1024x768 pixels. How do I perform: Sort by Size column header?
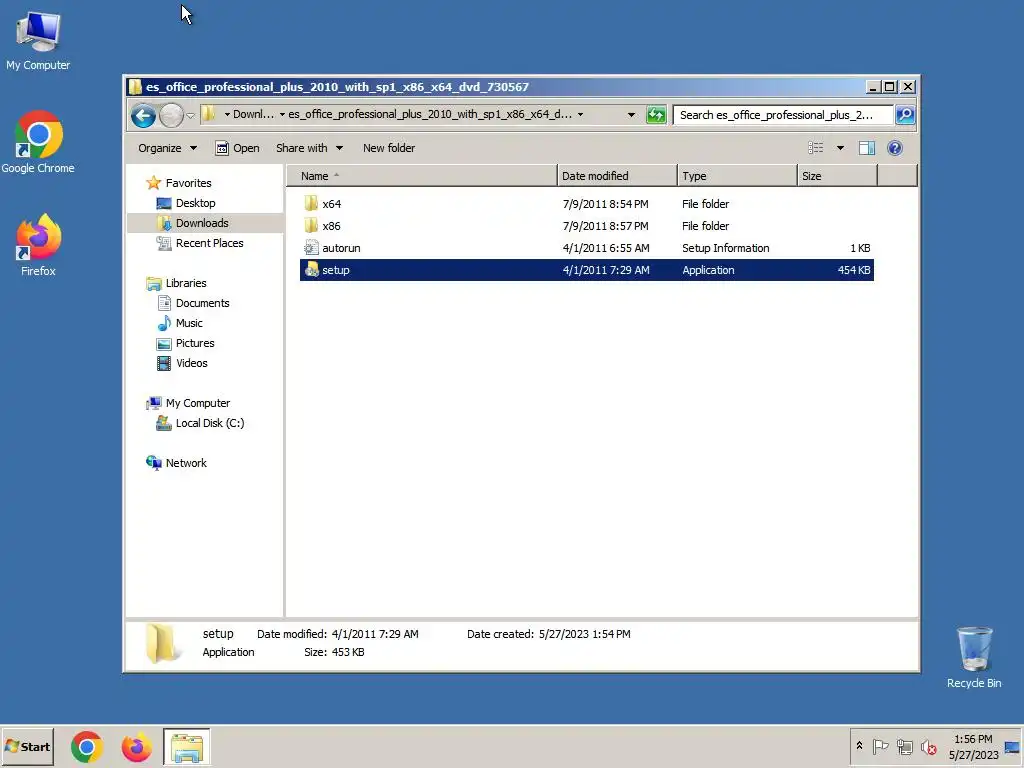[x=837, y=176]
